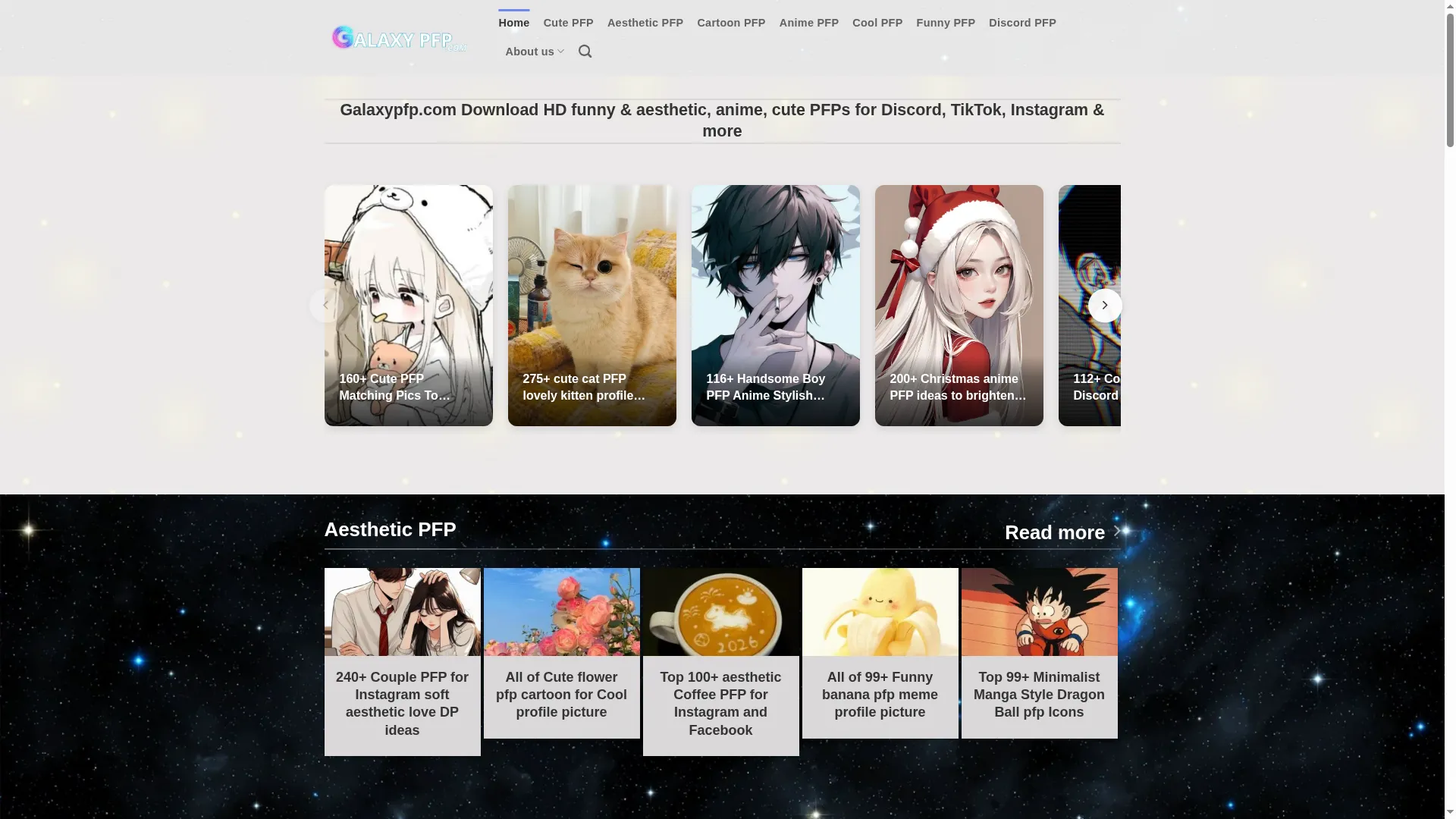Open All of 99+ Funny banana pfp title
Image resolution: width=1456 pixels, height=819 pixels.
click(880, 695)
